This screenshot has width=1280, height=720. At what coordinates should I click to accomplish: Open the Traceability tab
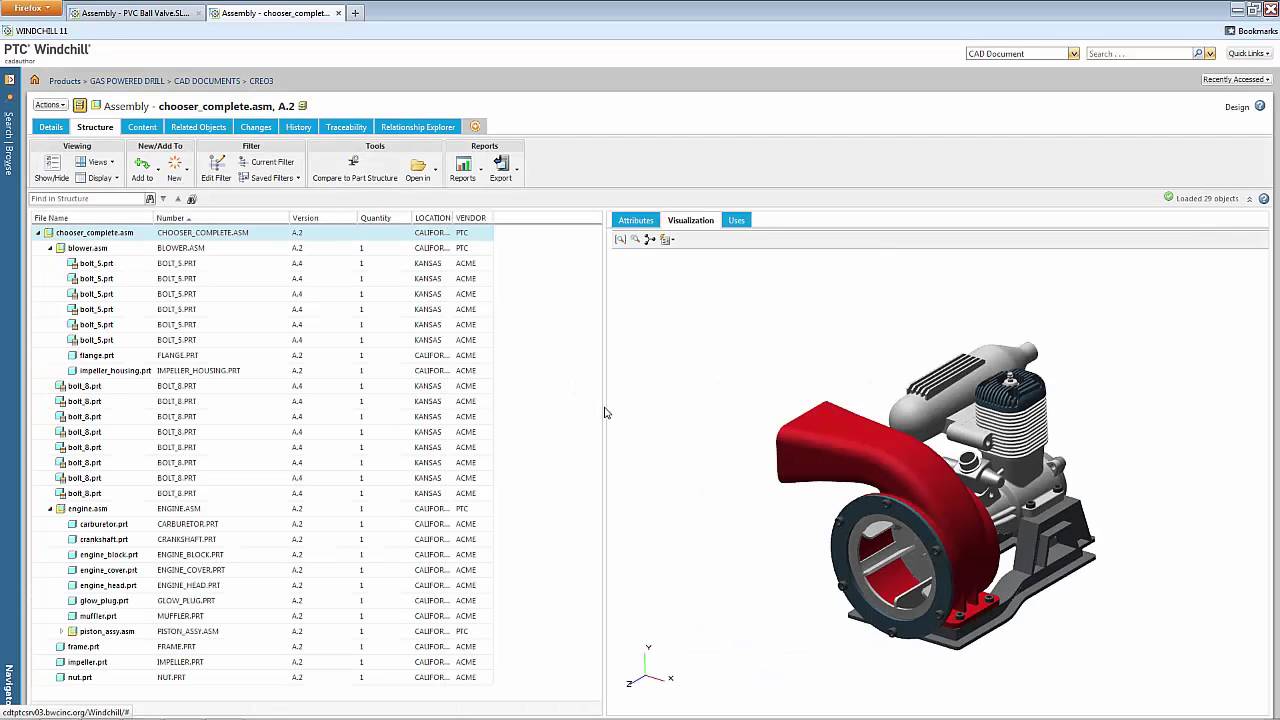(346, 127)
